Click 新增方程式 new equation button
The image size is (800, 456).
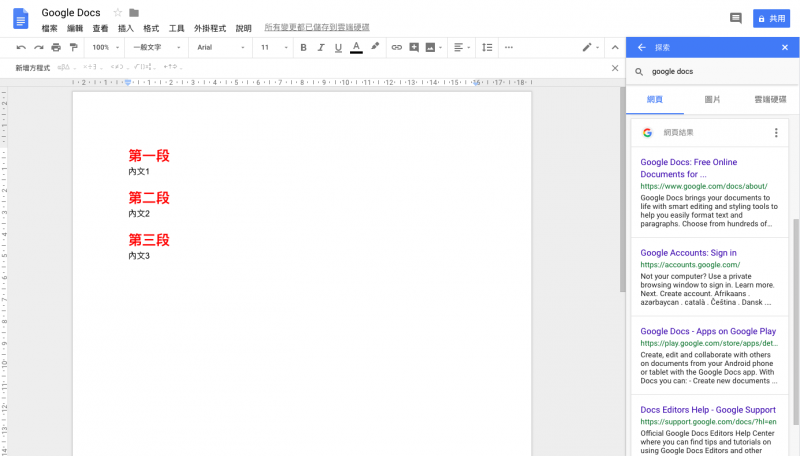tap(33, 68)
